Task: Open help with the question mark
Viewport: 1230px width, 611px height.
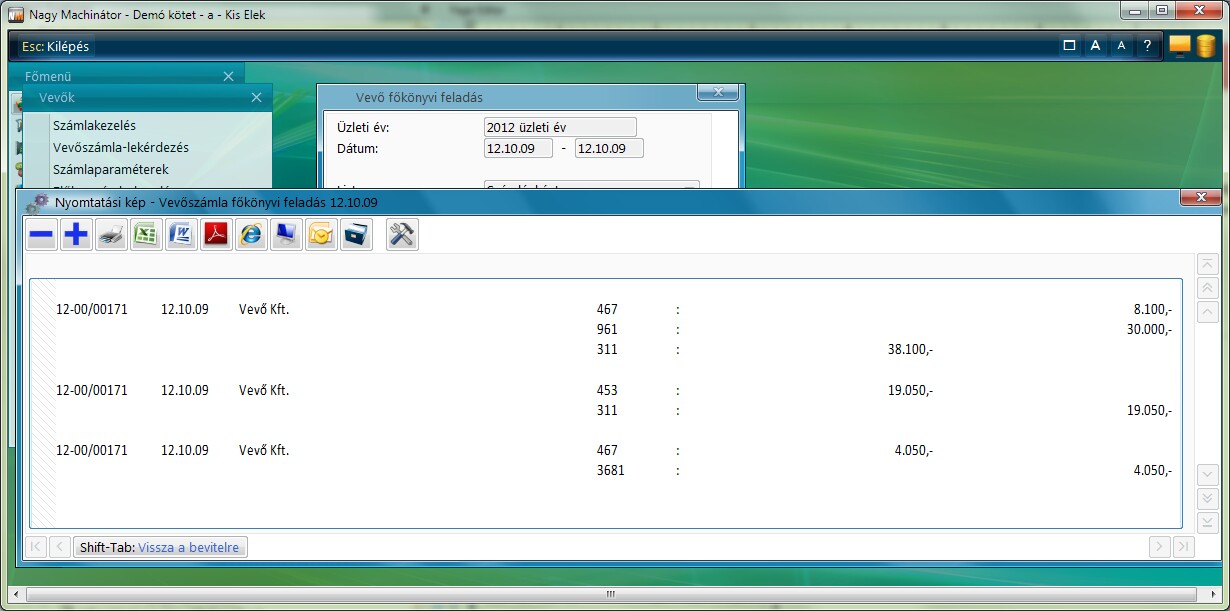Action: (x=1147, y=46)
